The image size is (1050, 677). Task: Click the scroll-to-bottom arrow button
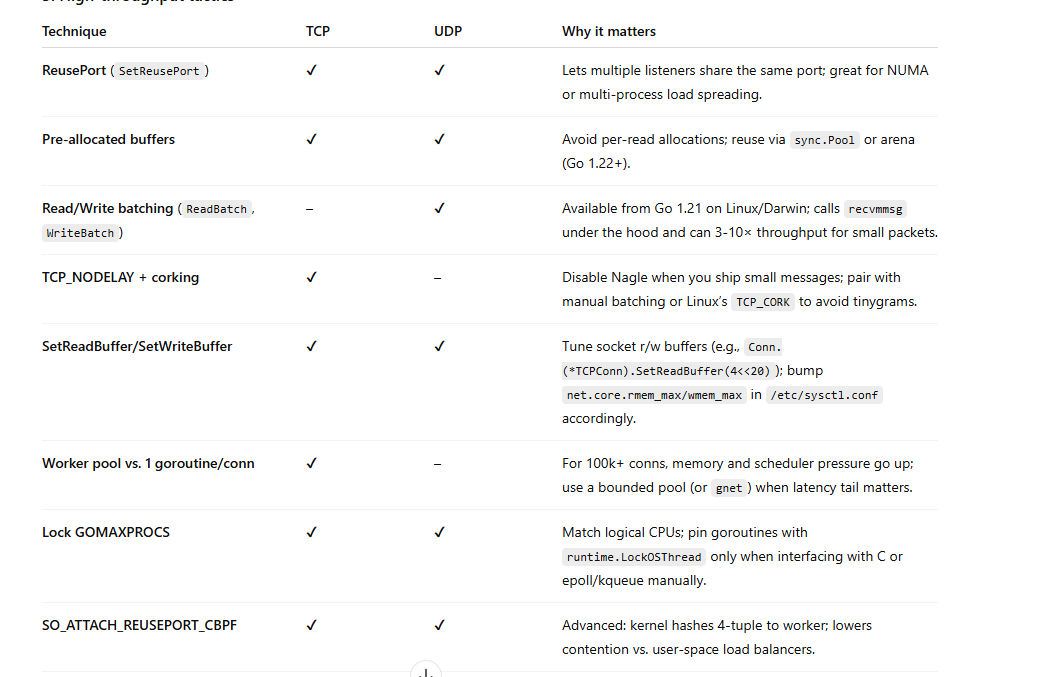pyautogui.click(x=426, y=670)
